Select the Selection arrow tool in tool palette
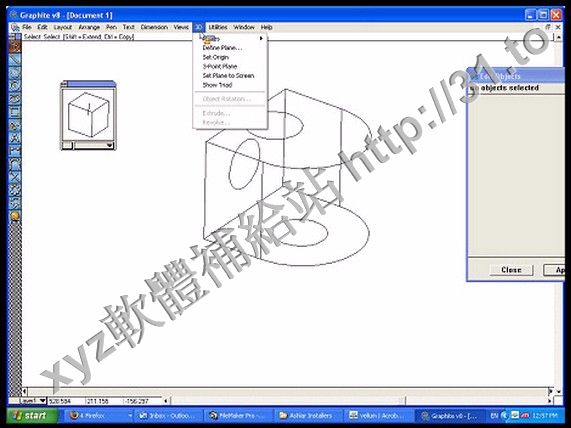 tap(15, 48)
